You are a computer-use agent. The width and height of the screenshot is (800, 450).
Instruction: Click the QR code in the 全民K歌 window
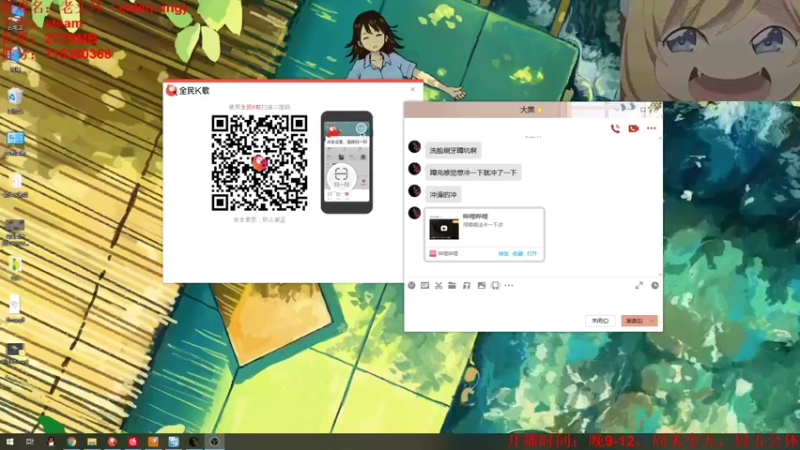click(259, 163)
